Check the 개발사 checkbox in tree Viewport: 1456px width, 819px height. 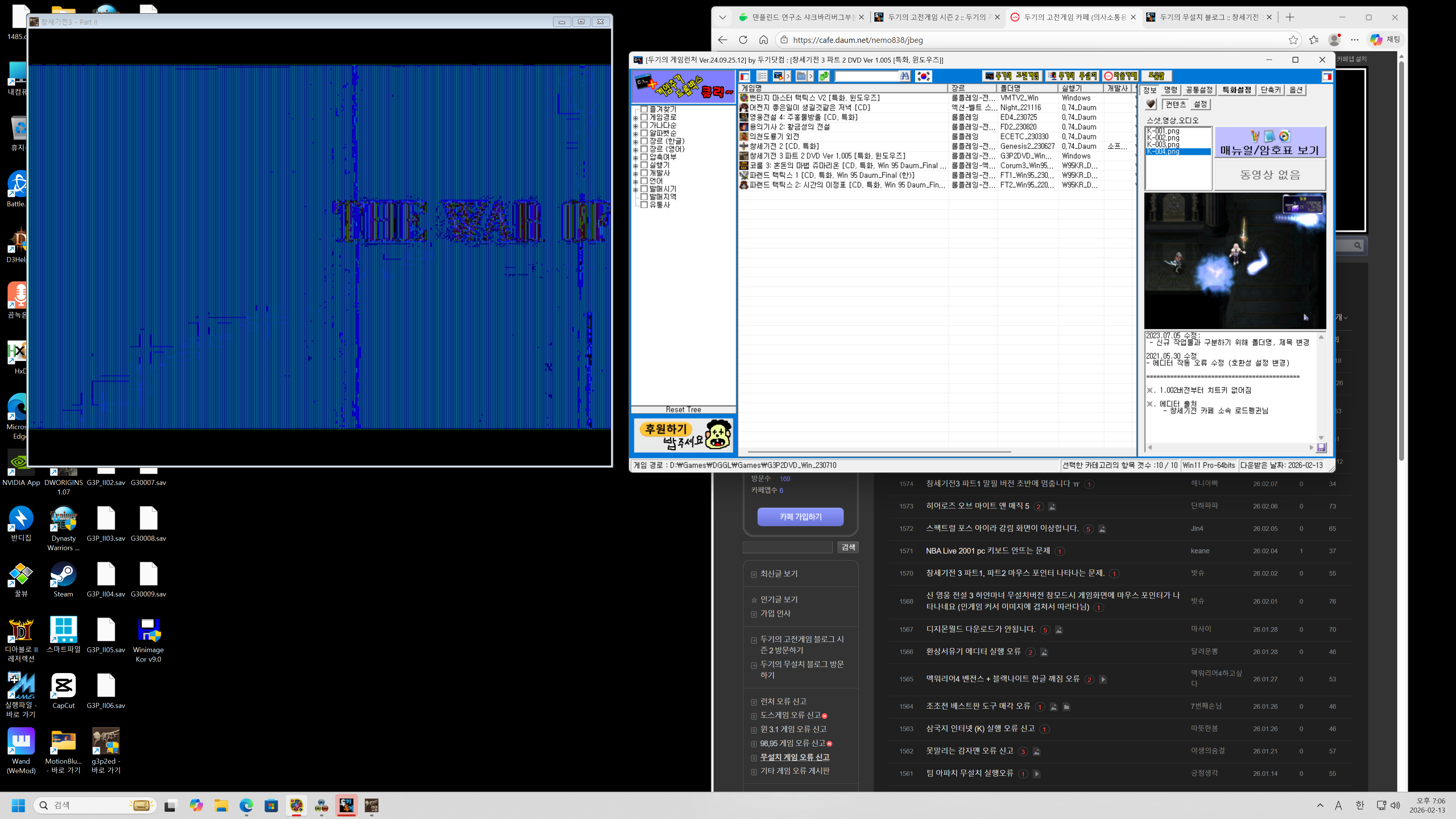(x=644, y=173)
